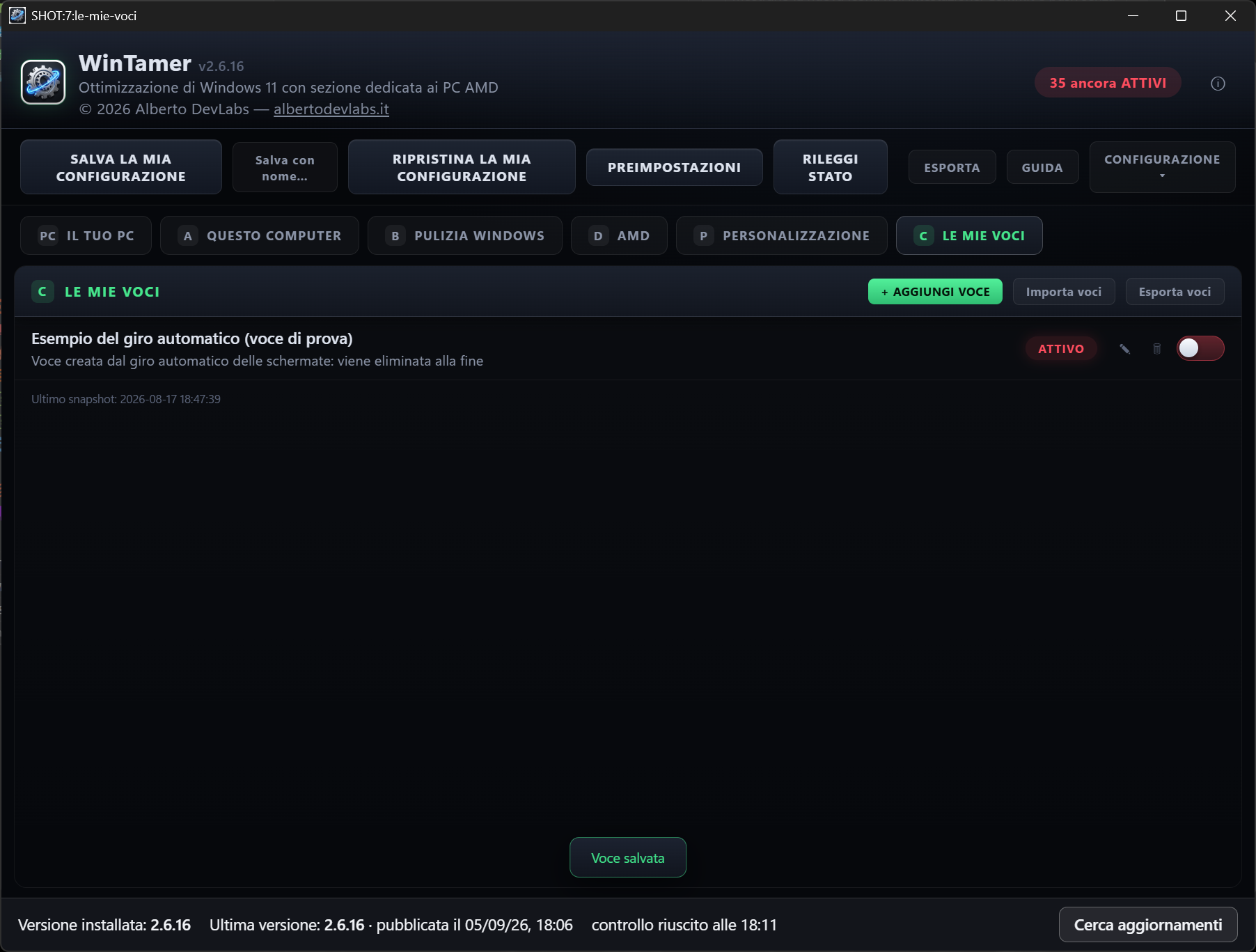
Task: Add a new entry with AGGIUNGI VOCE
Action: click(935, 292)
